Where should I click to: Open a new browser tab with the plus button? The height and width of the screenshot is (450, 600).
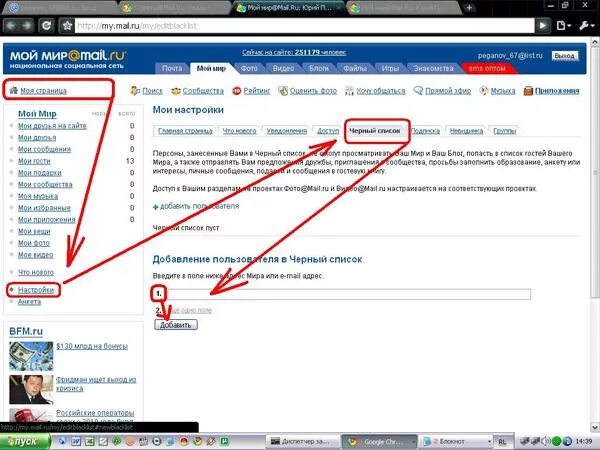(470, 8)
